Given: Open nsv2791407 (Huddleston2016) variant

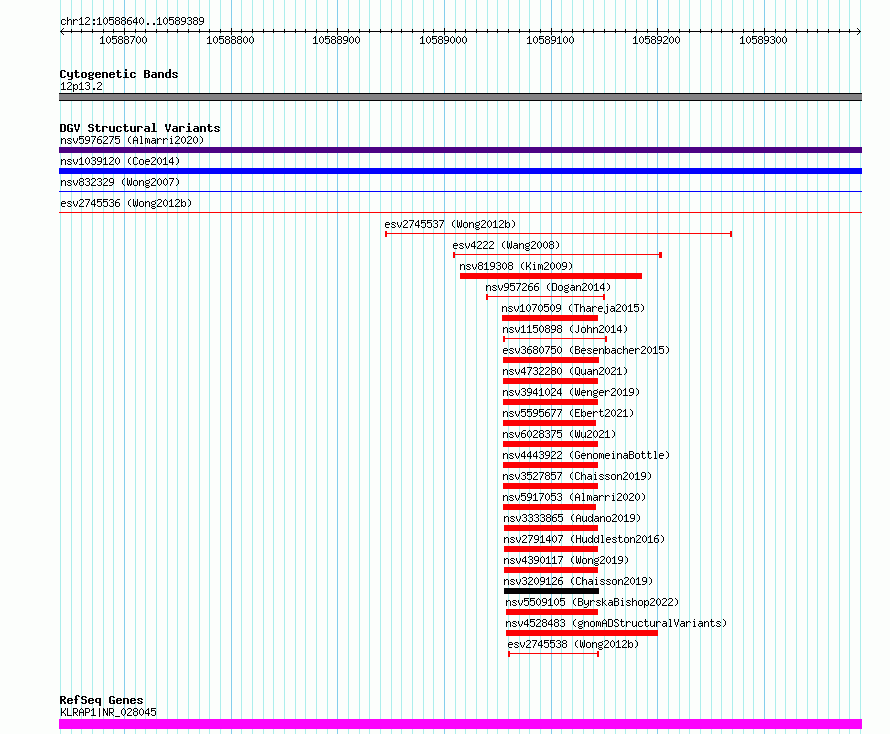Looking at the screenshot, I should 584,539.
